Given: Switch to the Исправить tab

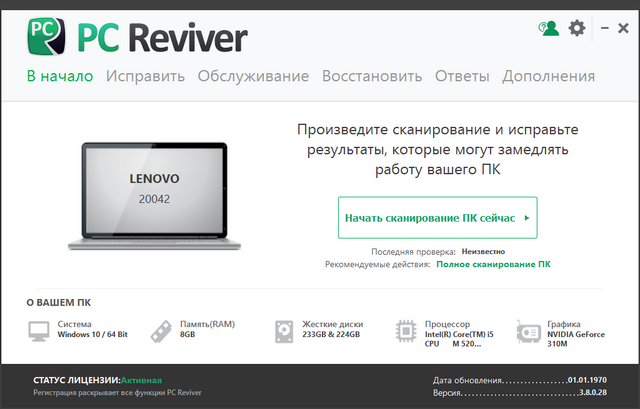Looking at the screenshot, I should (x=145, y=76).
